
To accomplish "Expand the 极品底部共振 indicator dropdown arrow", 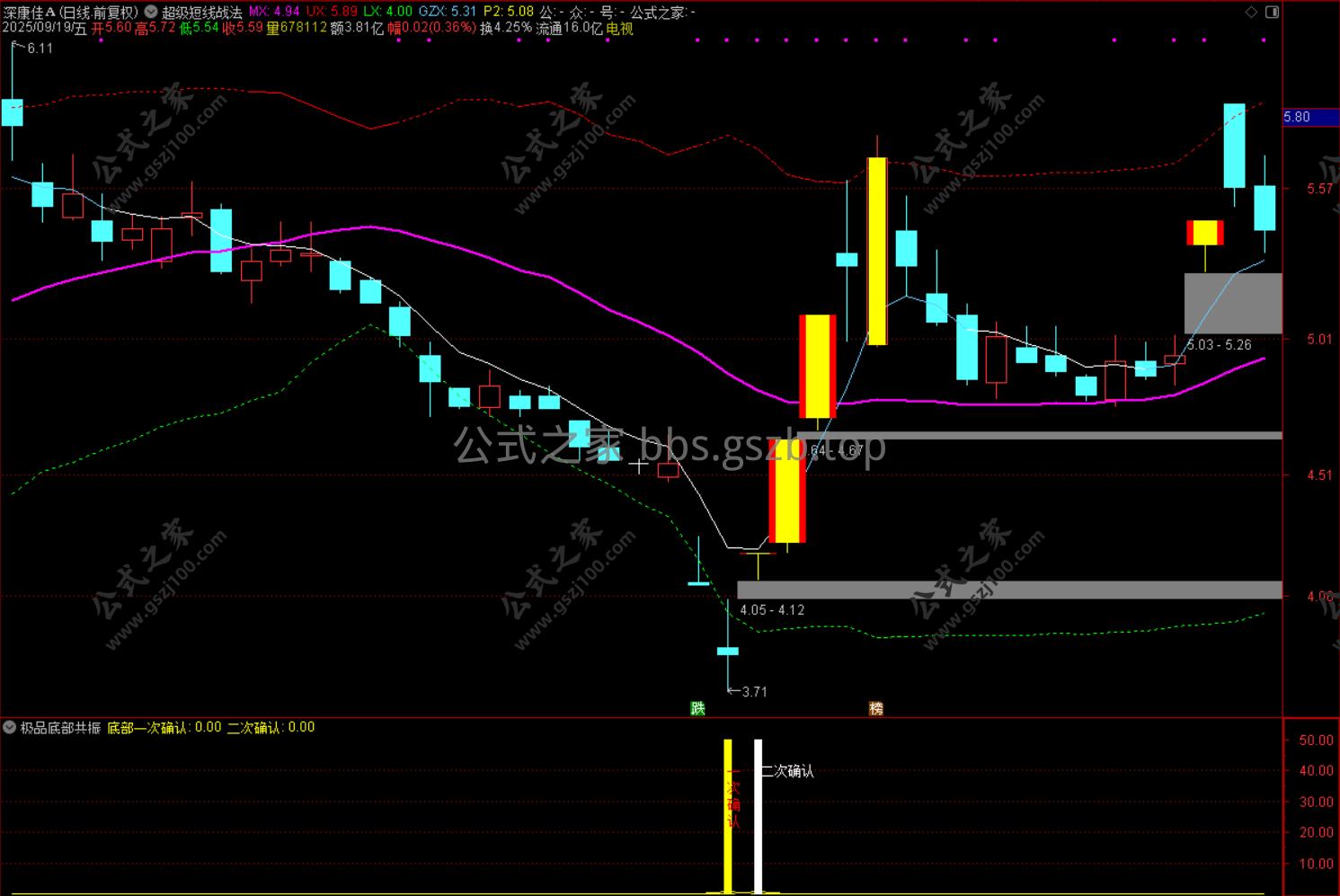I will [10, 727].
